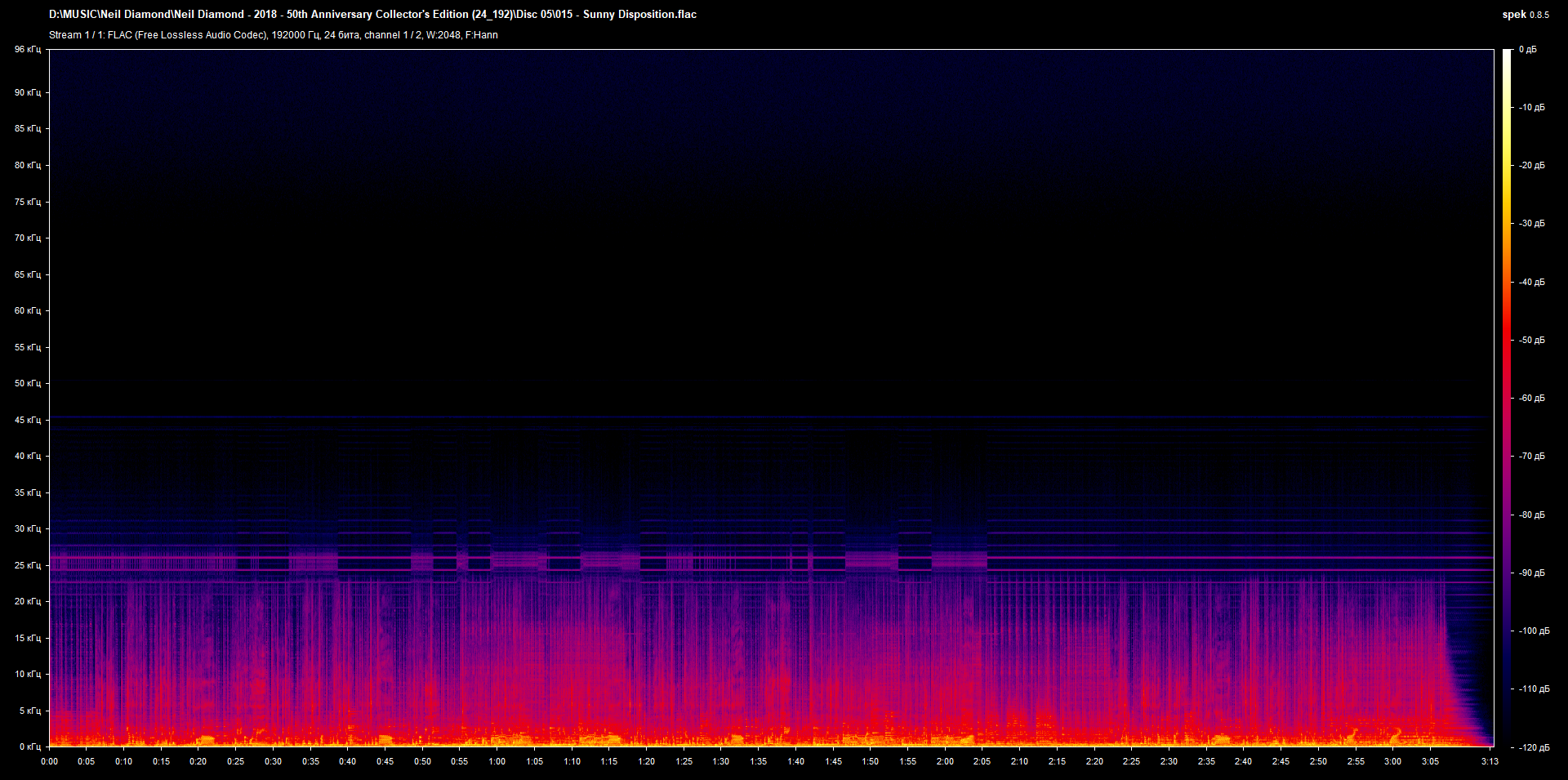Click the 0 dB legend label

click(x=1530, y=49)
